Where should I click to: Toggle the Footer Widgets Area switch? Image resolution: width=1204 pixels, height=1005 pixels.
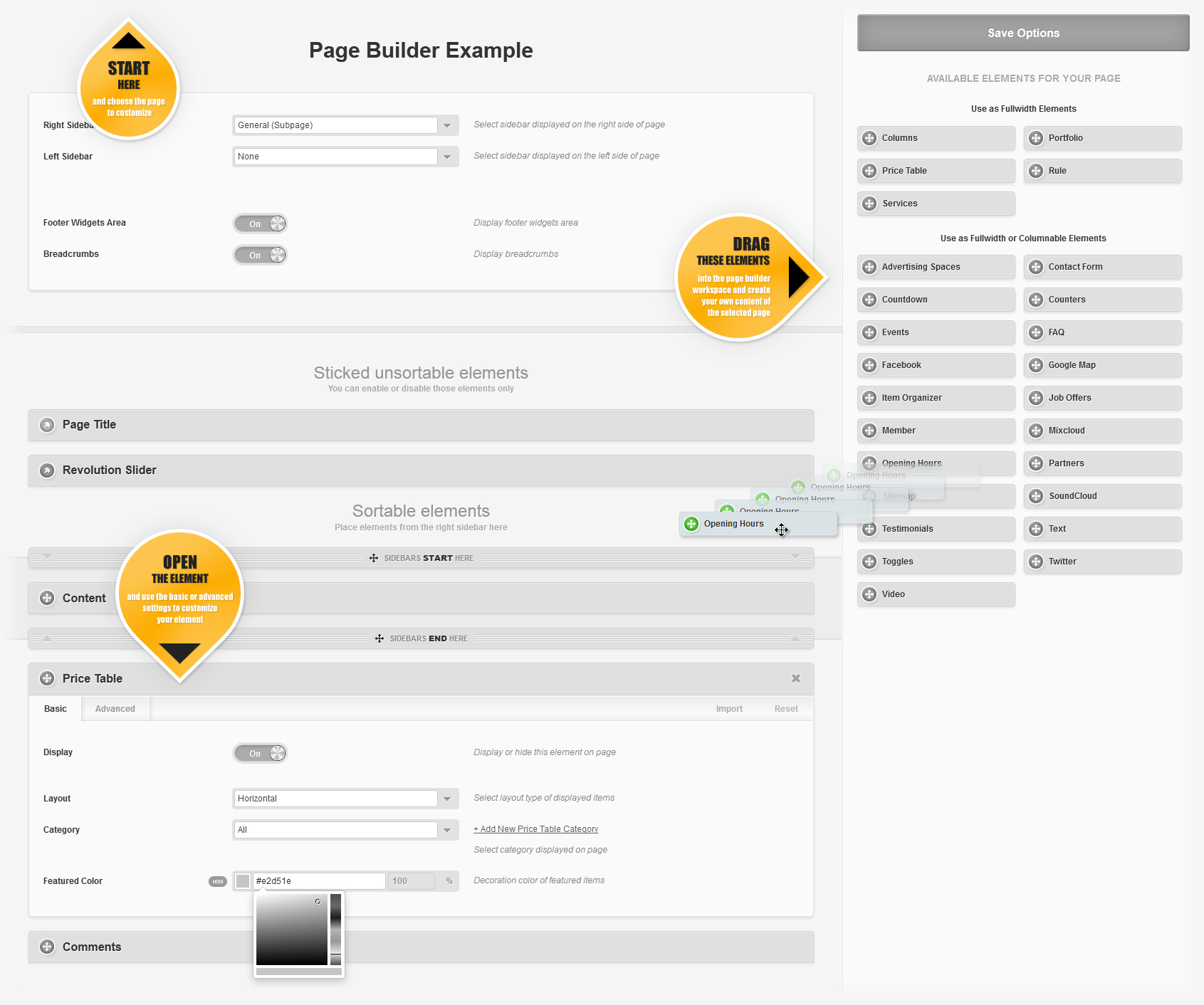[261, 223]
